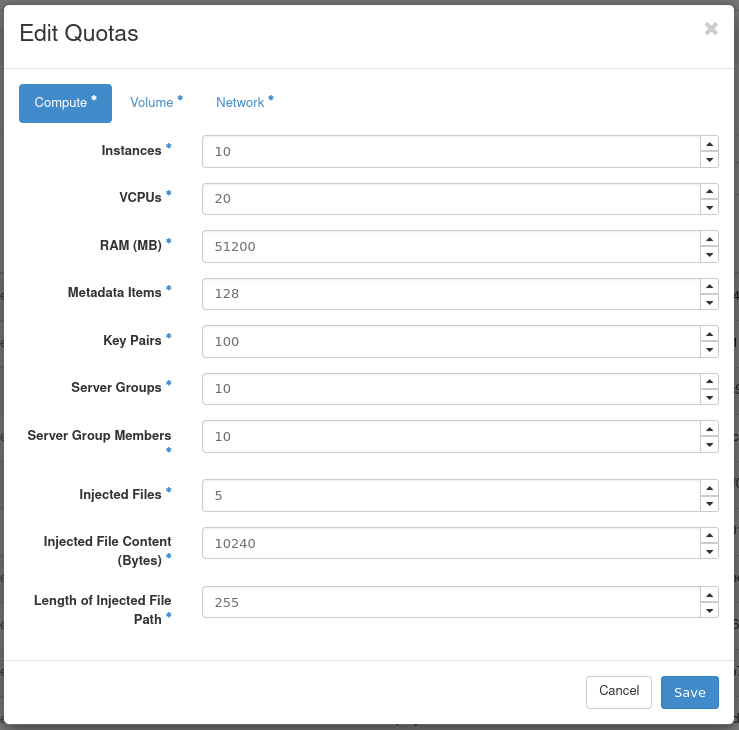Switch to the Volume tab

156,102
